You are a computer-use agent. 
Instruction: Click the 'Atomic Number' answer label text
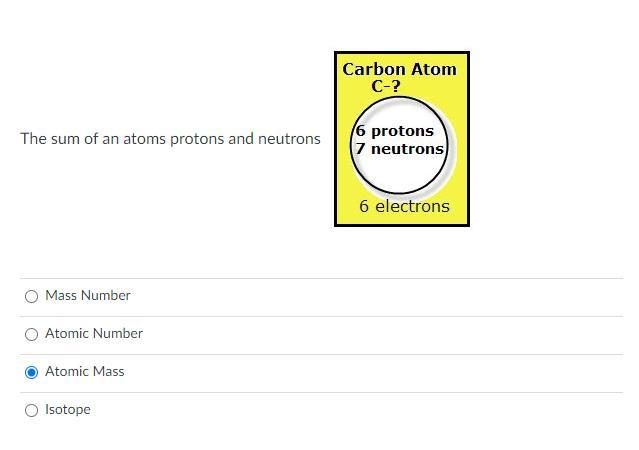[x=94, y=334]
